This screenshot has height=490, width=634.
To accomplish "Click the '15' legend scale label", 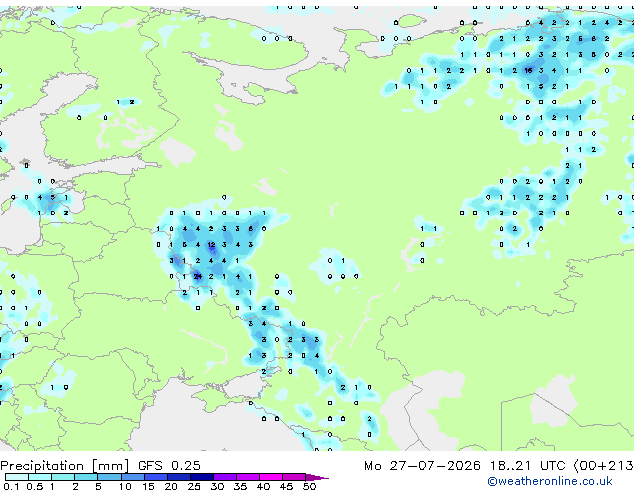I will tap(148, 486).
